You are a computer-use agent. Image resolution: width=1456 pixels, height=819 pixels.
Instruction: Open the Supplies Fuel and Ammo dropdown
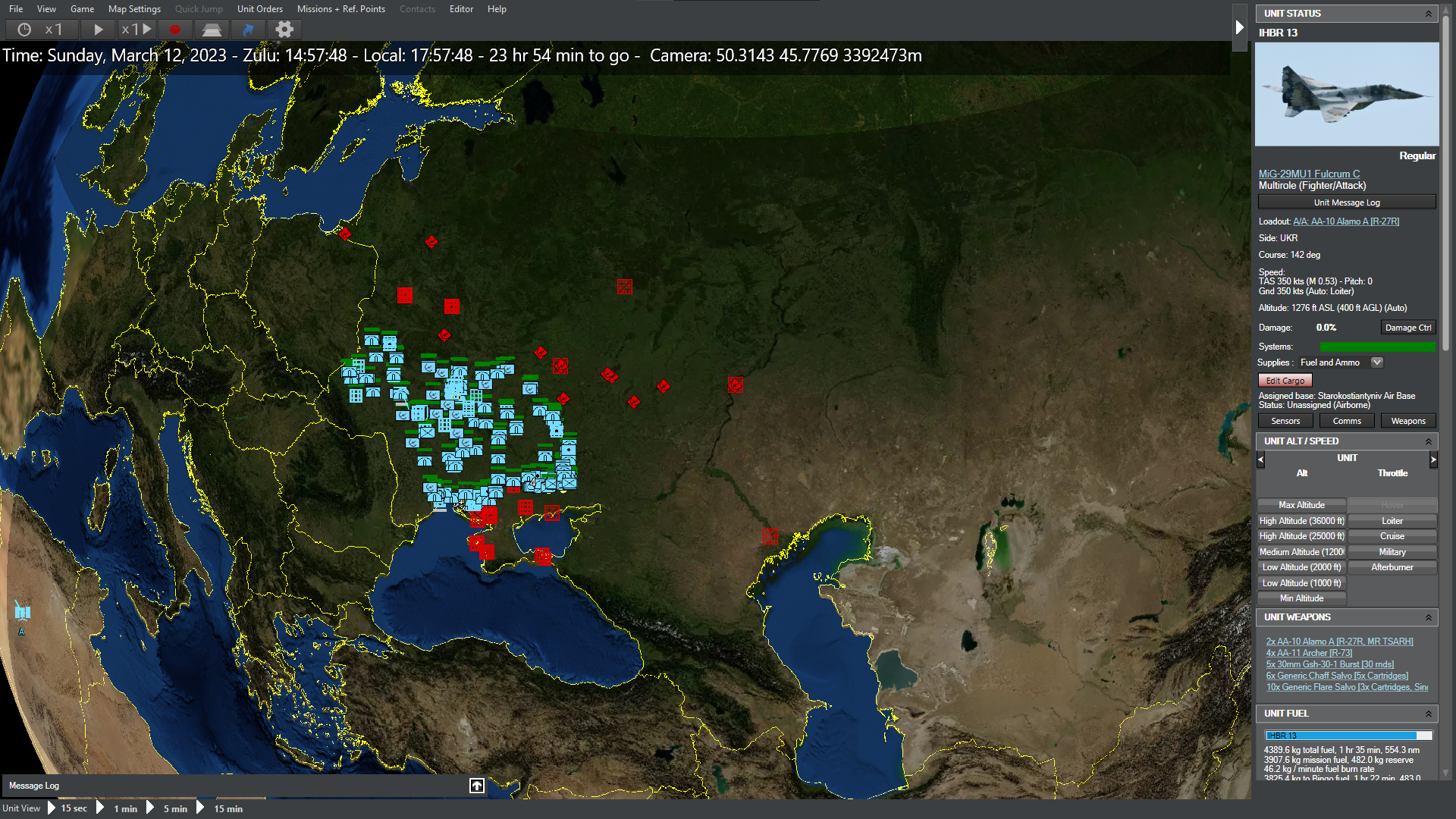pos(1377,362)
